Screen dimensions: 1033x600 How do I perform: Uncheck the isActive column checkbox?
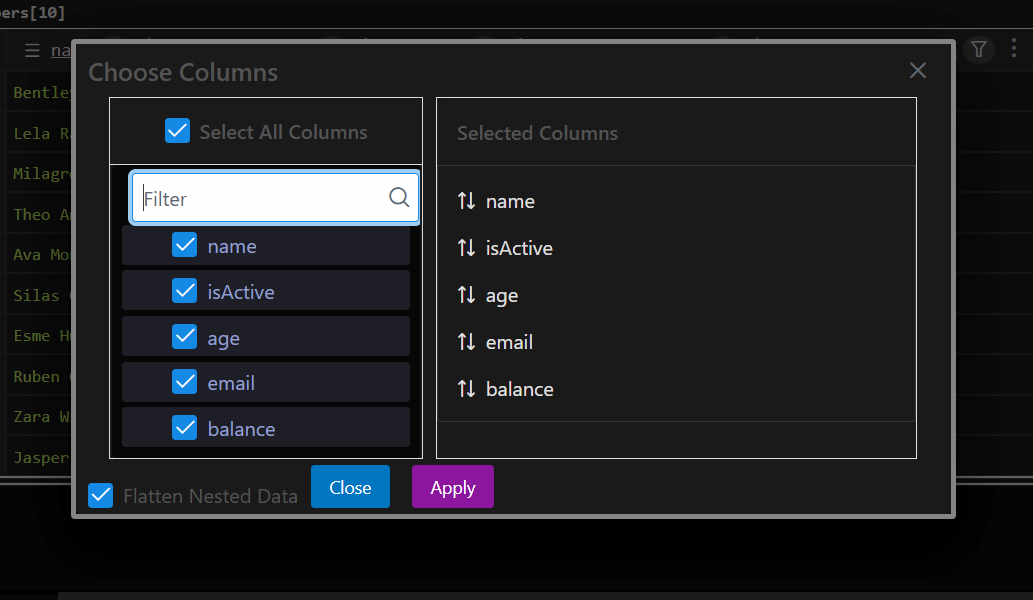coord(185,290)
